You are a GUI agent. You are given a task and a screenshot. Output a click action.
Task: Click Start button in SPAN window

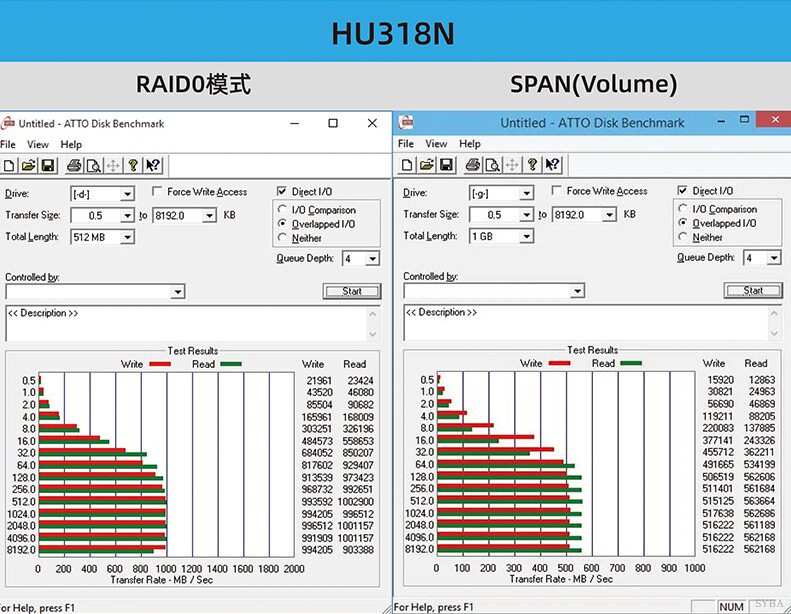(x=753, y=291)
